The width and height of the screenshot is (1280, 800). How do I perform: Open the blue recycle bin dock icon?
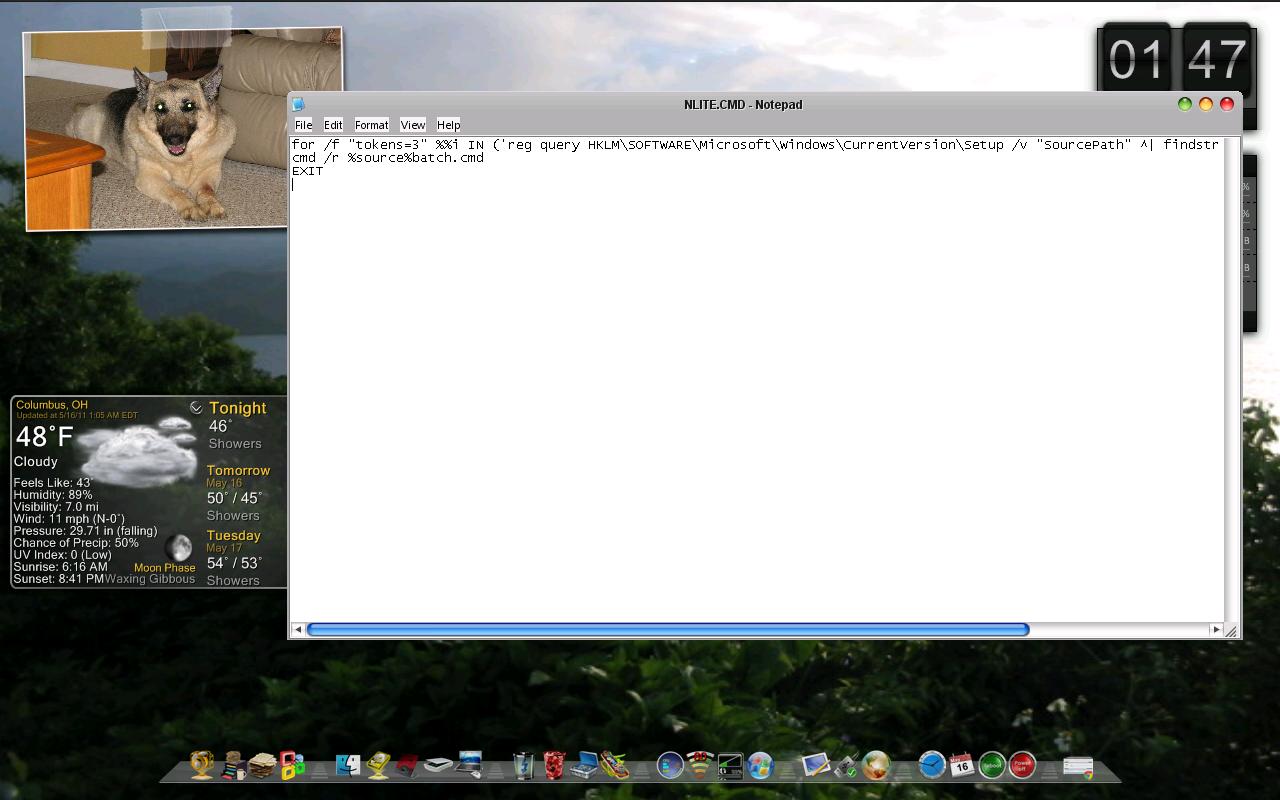click(523, 766)
